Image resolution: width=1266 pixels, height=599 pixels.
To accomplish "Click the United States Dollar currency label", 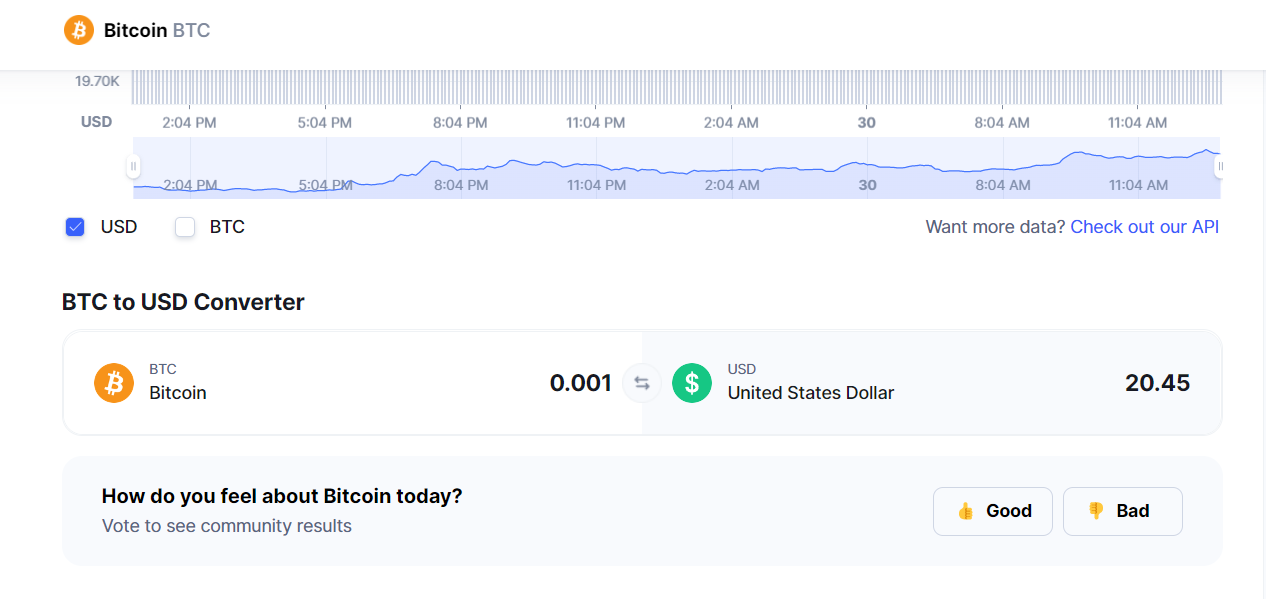I will [811, 393].
